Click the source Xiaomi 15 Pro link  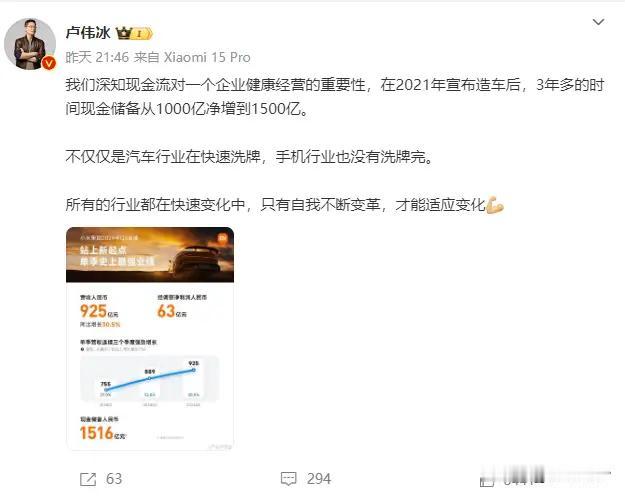point(207,57)
